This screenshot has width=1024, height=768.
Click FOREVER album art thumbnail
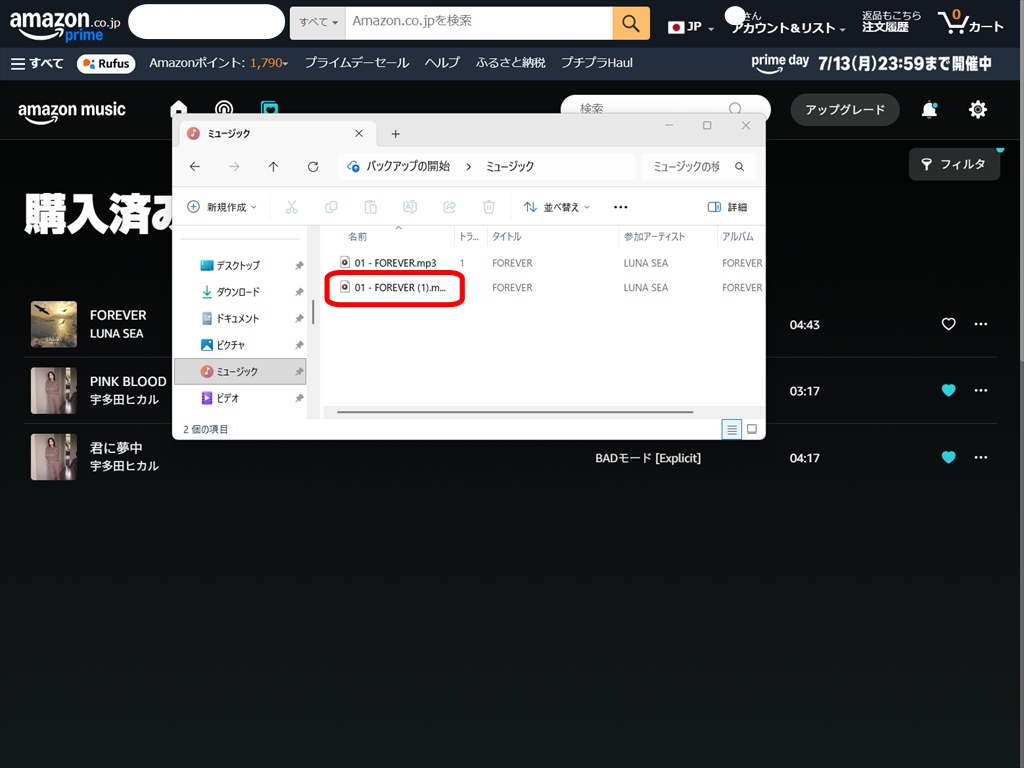pyautogui.click(x=54, y=324)
